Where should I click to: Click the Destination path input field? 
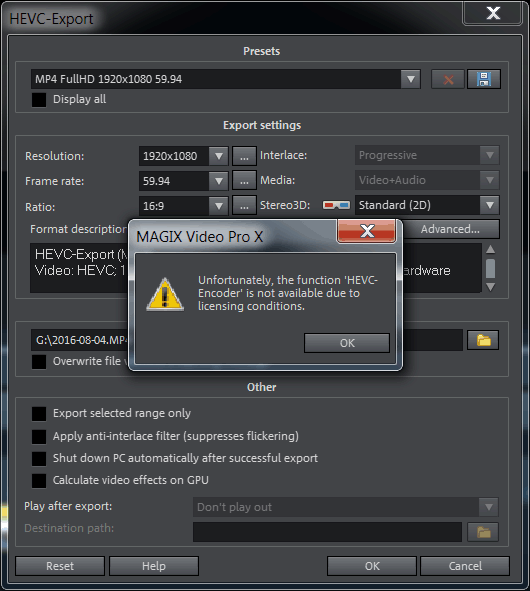click(327, 532)
